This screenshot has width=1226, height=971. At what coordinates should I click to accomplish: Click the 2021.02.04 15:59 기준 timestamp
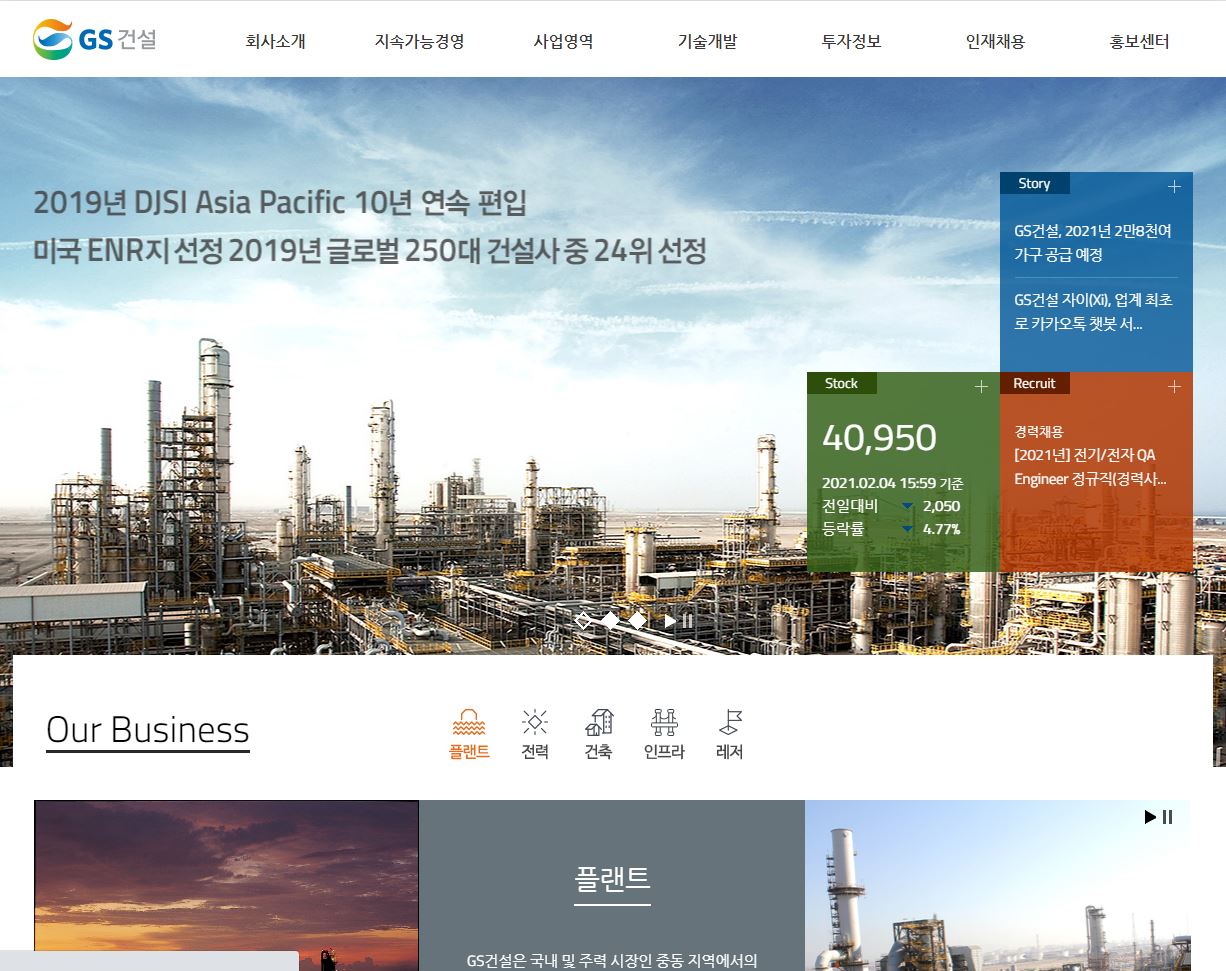click(893, 483)
